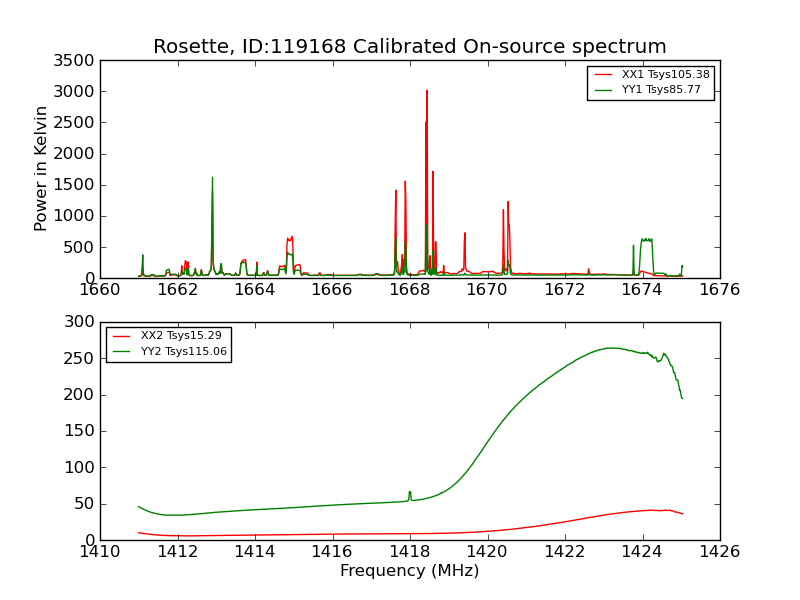This screenshot has width=800, height=600.
Task: Click the 1424 x-axis tick label
Action: tap(643, 552)
